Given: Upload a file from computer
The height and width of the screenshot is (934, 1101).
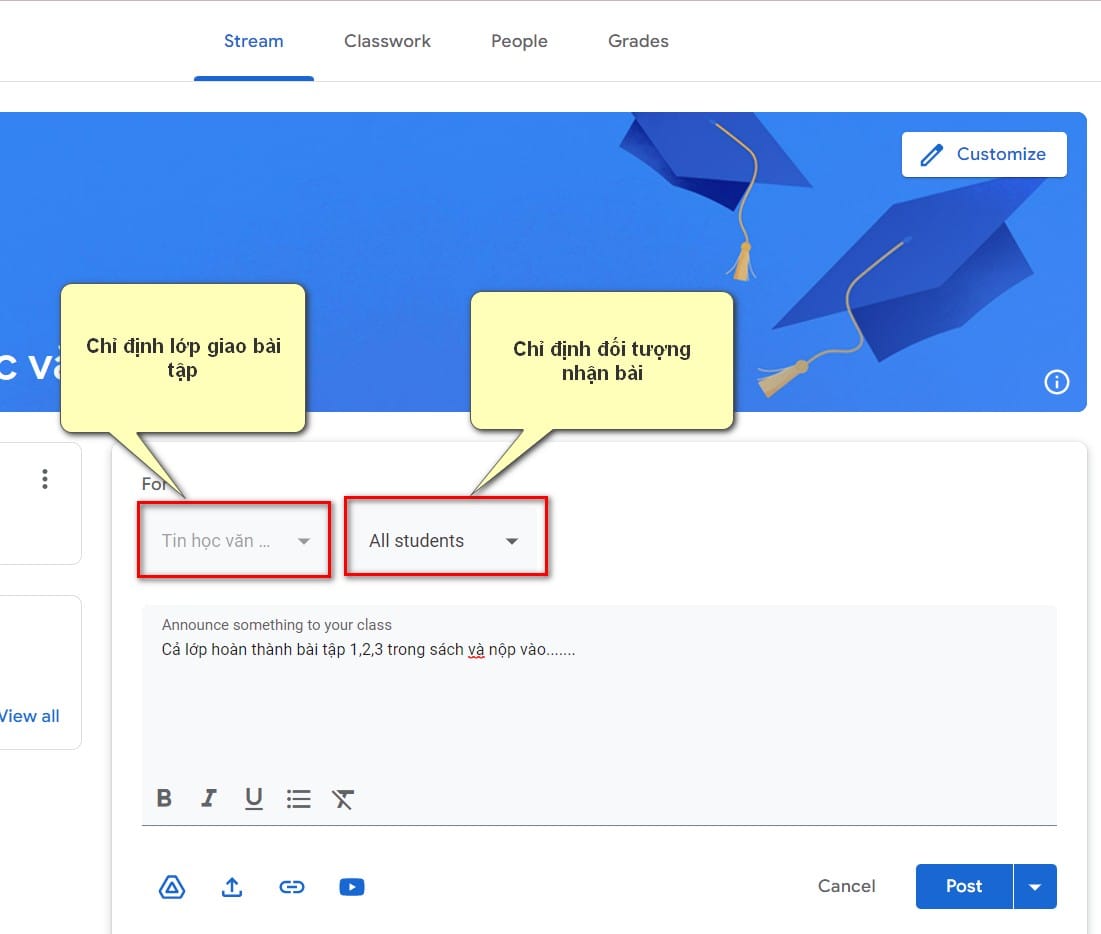Looking at the screenshot, I should point(232,887).
